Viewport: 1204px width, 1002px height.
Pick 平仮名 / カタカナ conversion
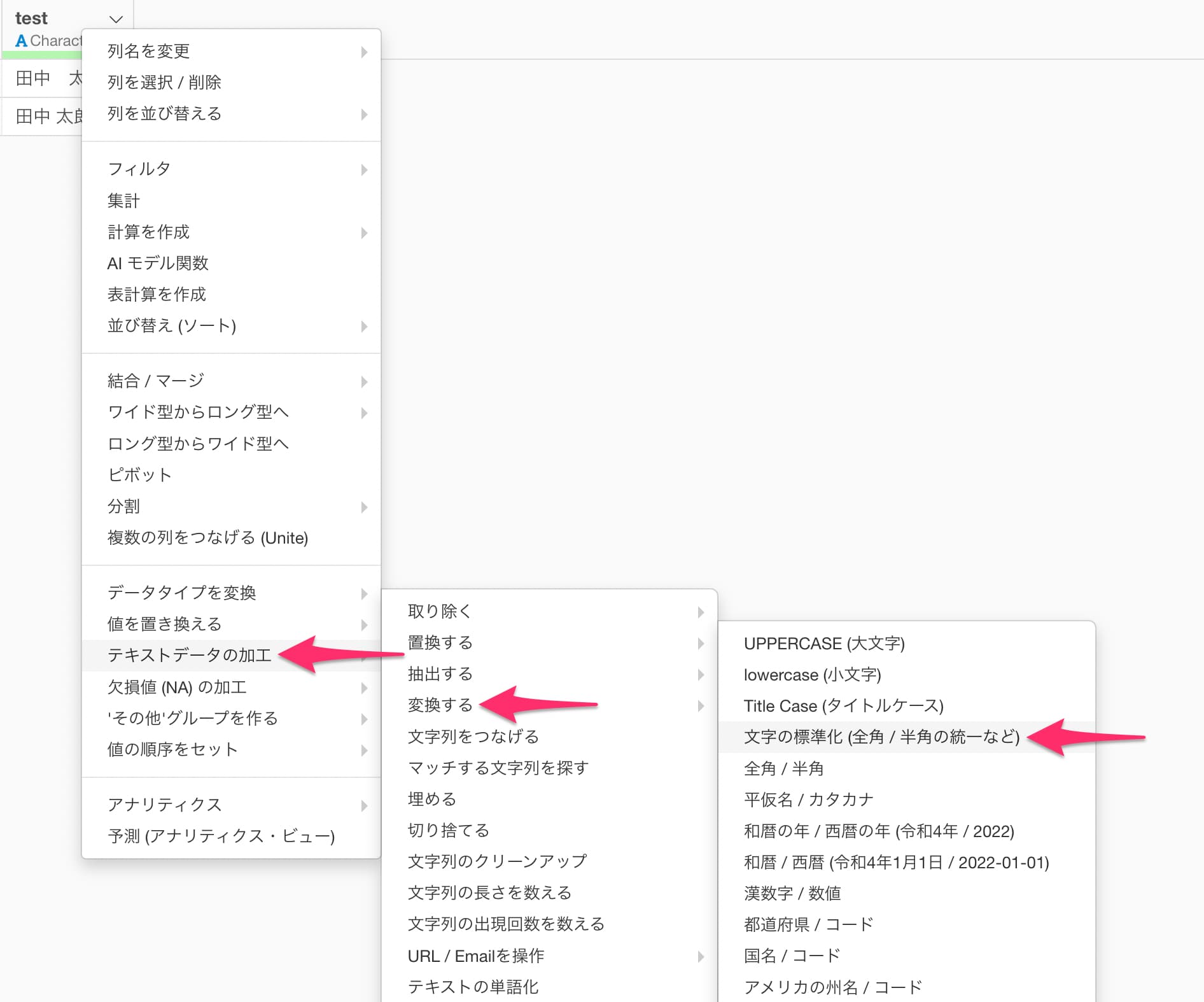[808, 800]
